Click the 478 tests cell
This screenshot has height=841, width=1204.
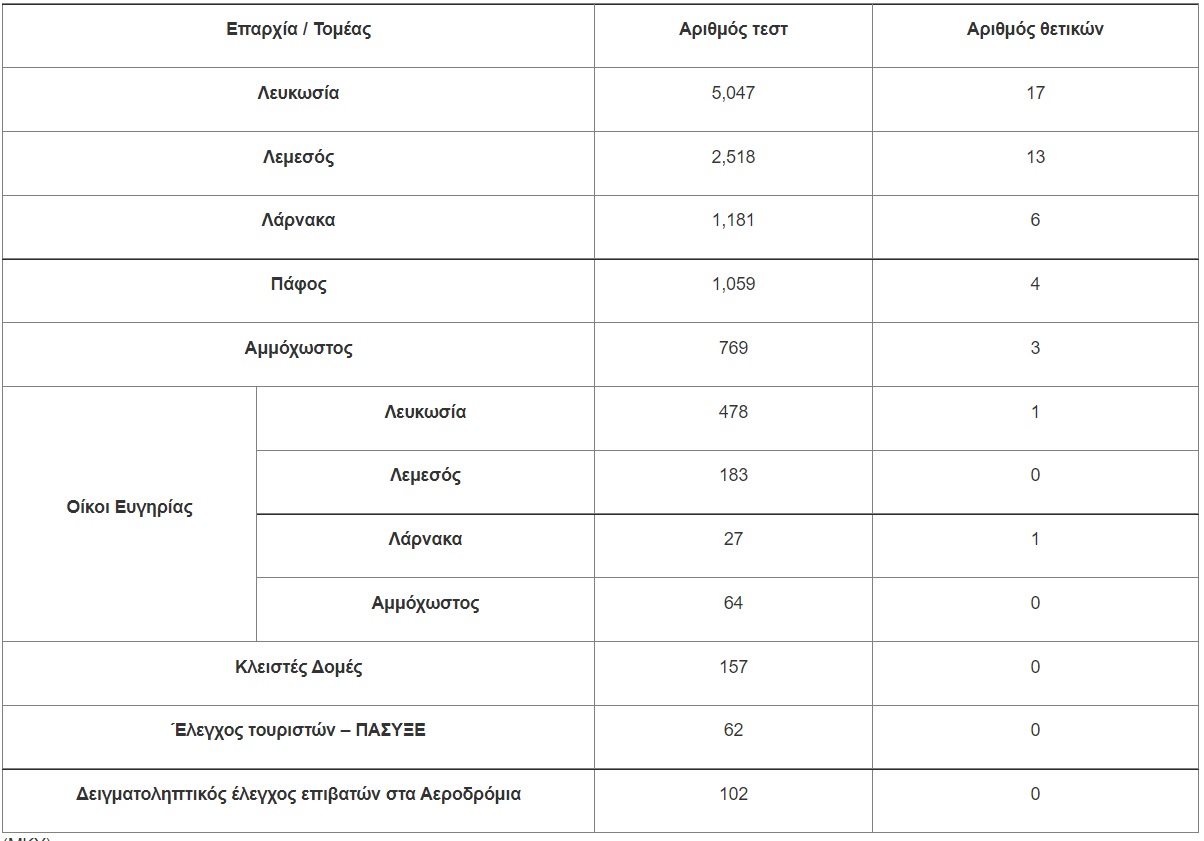(x=733, y=412)
